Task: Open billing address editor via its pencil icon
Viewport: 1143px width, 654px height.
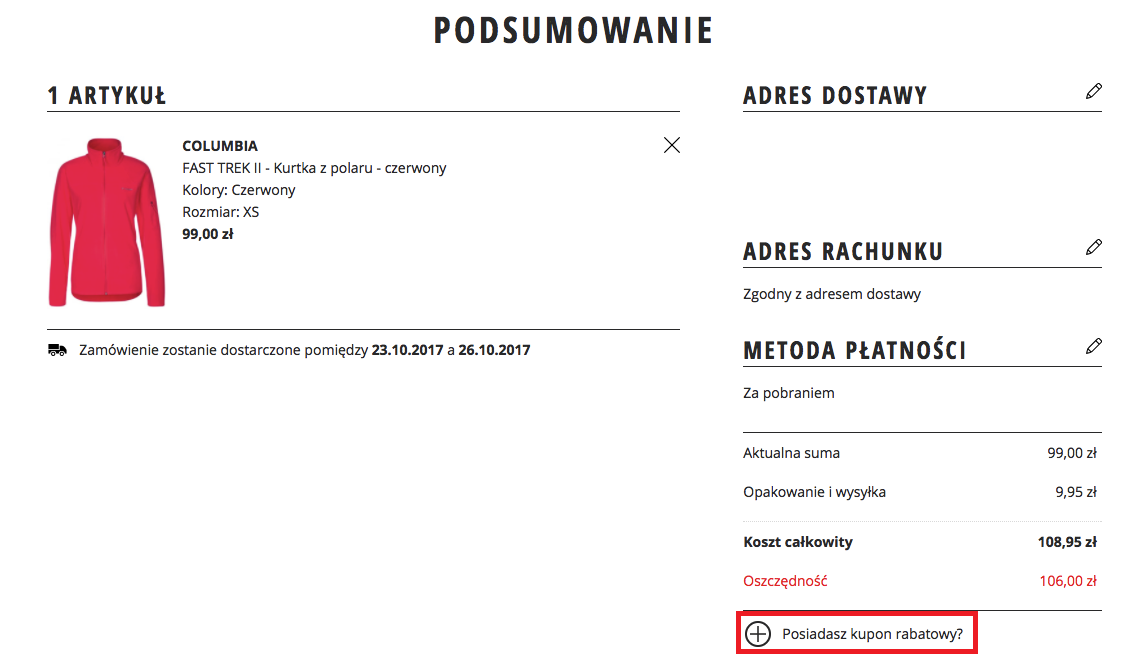Action: [x=1095, y=246]
